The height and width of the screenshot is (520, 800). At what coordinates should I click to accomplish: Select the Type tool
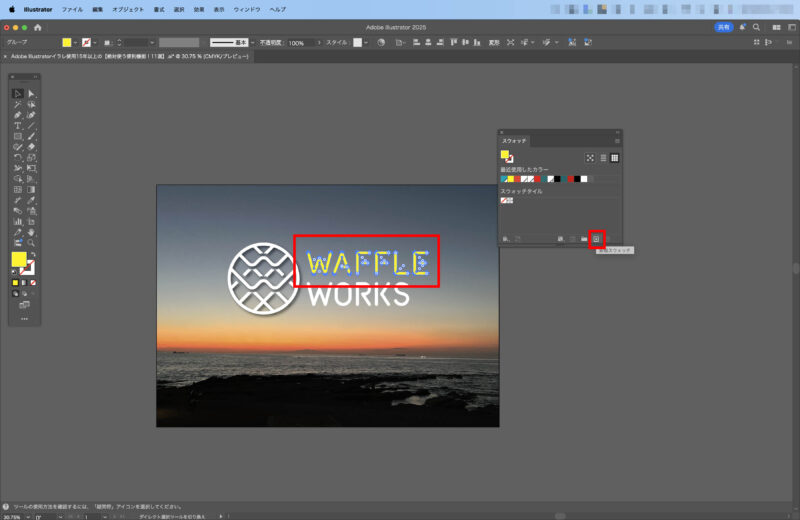click(18, 126)
